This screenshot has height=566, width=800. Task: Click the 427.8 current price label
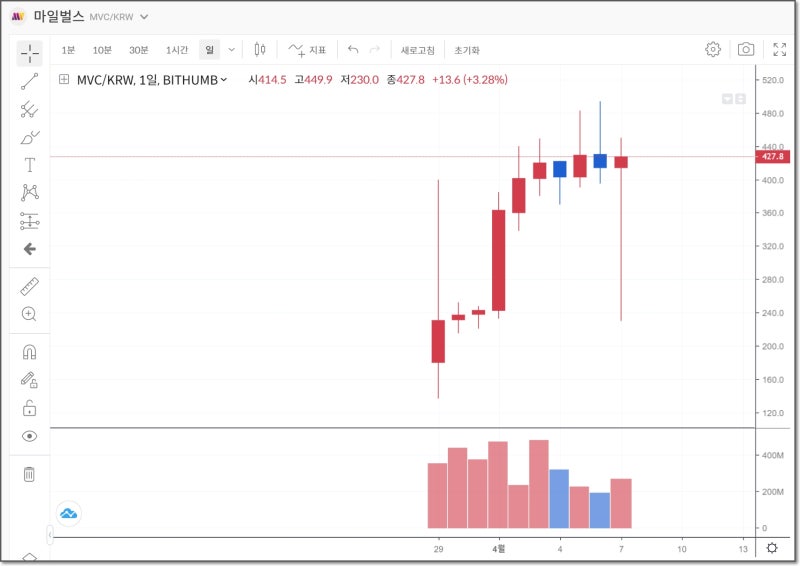(772, 157)
